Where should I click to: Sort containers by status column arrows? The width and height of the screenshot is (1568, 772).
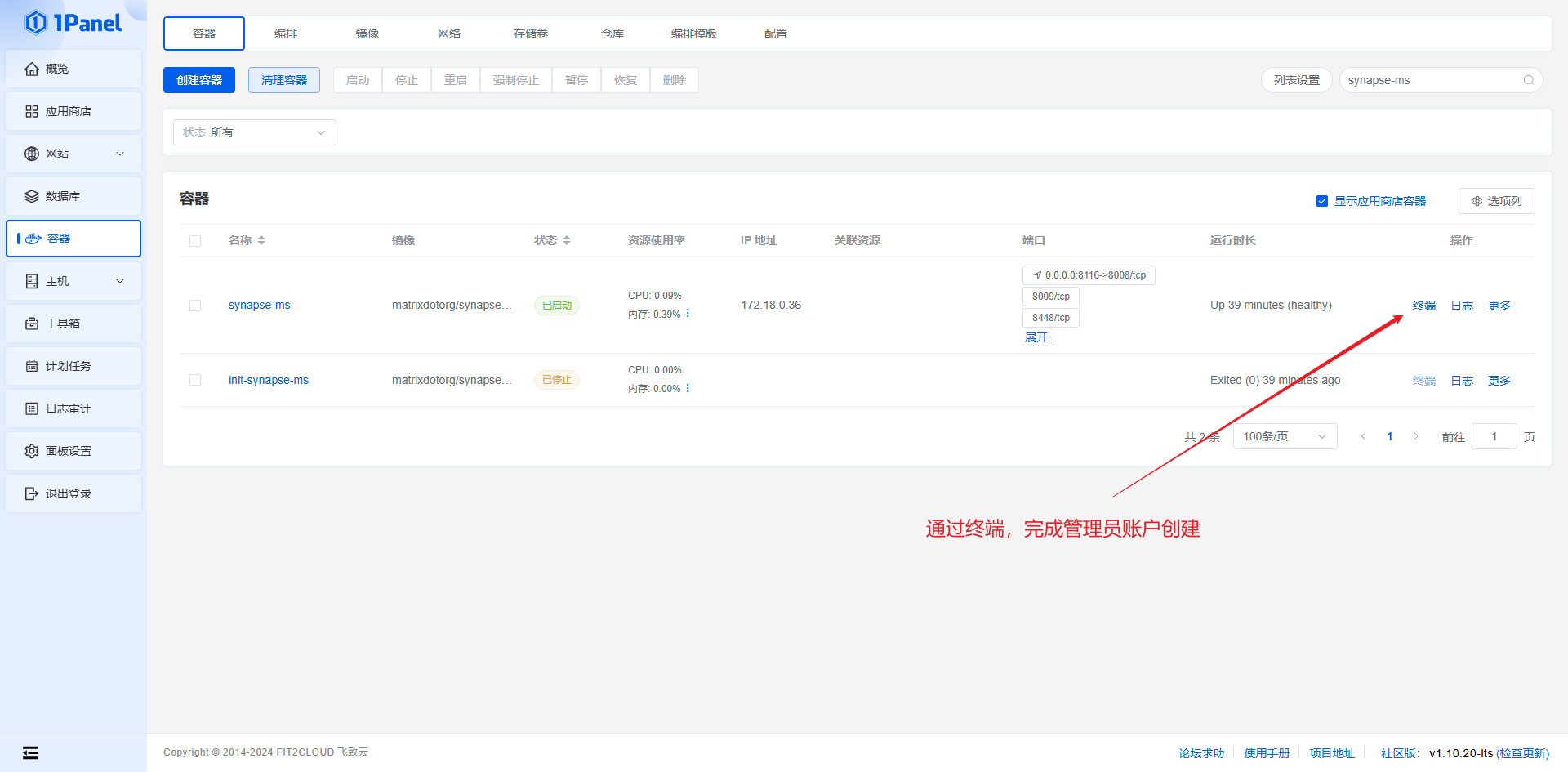click(x=567, y=240)
